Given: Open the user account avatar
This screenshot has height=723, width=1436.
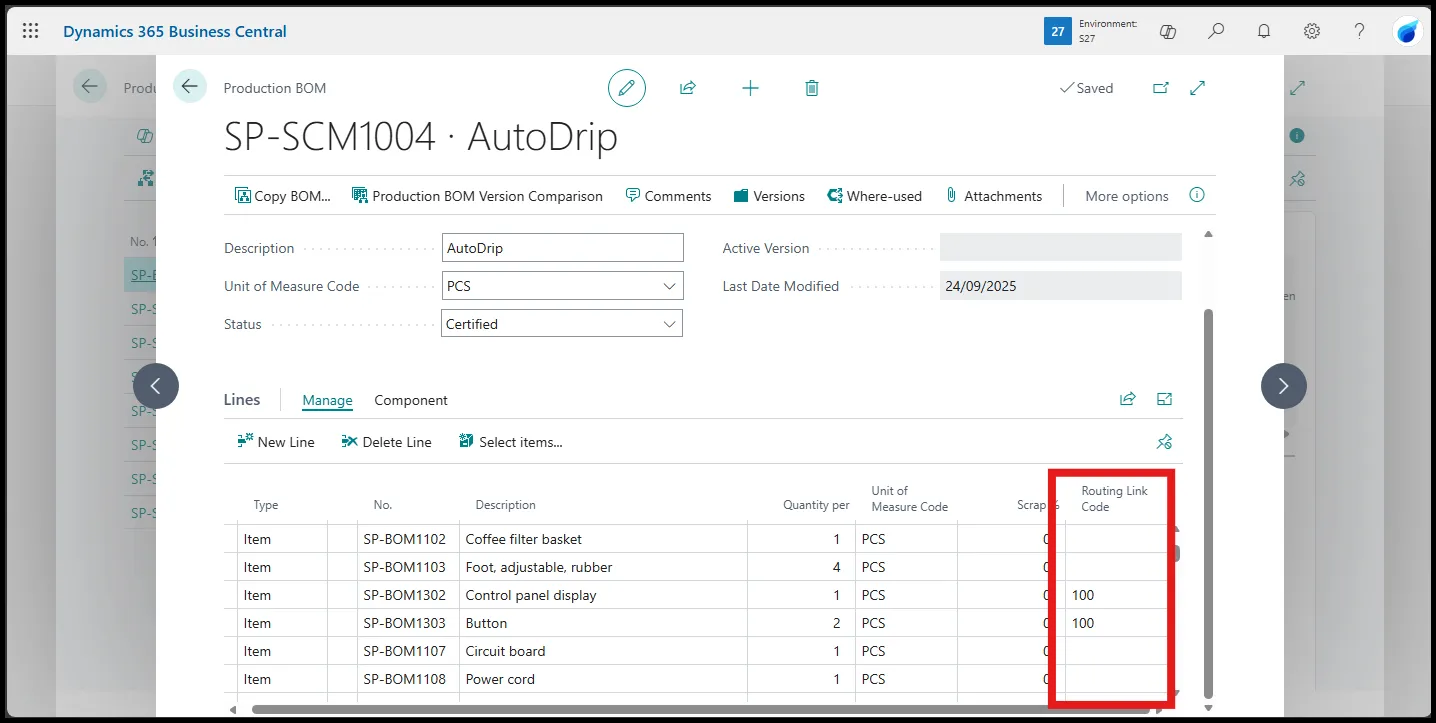Looking at the screenshot, I should tap(1408, 32).
